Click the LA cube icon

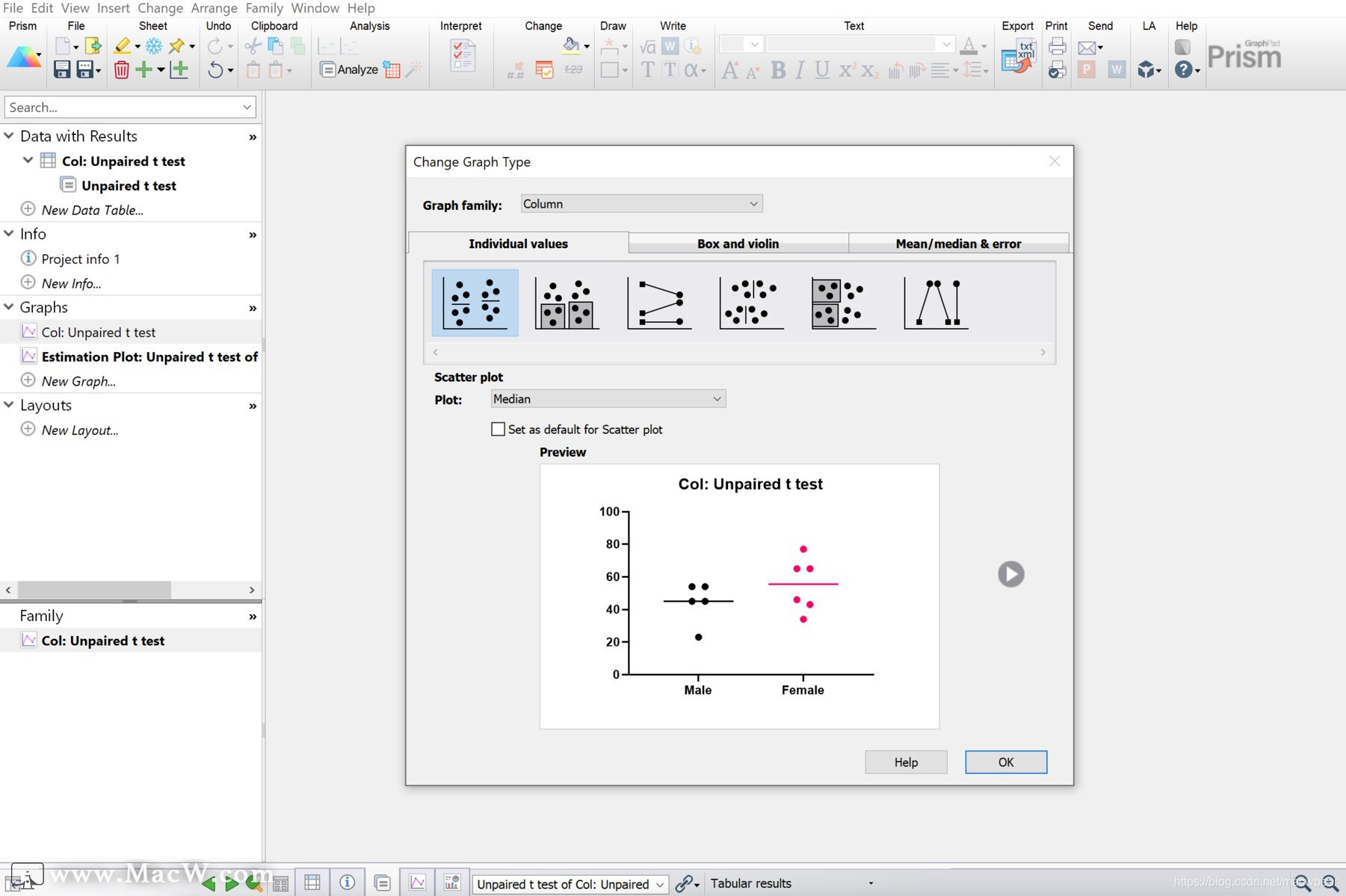[1146, 69]
